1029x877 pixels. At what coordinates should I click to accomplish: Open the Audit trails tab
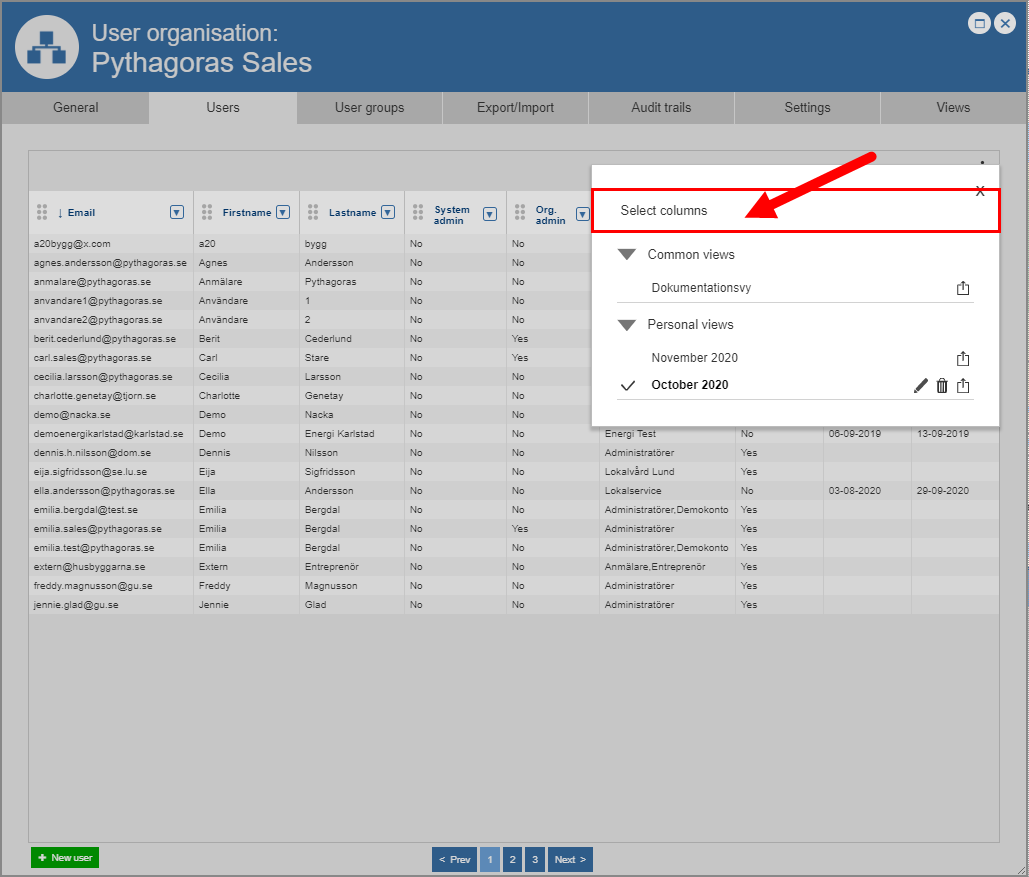[661, 108]
